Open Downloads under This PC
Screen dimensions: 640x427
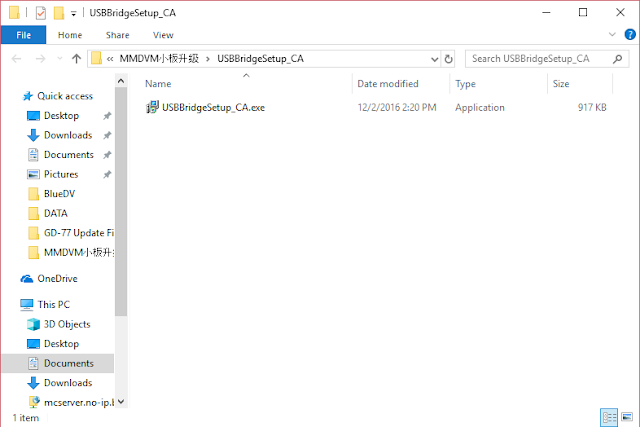click(x=68, y=383)
